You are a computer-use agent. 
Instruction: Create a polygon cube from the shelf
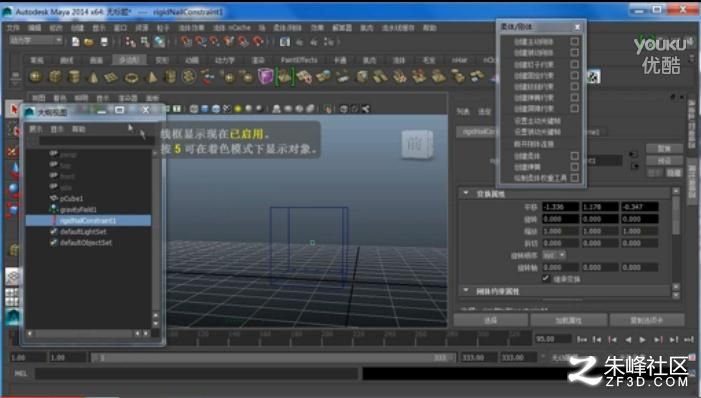[x=55, y=76]
